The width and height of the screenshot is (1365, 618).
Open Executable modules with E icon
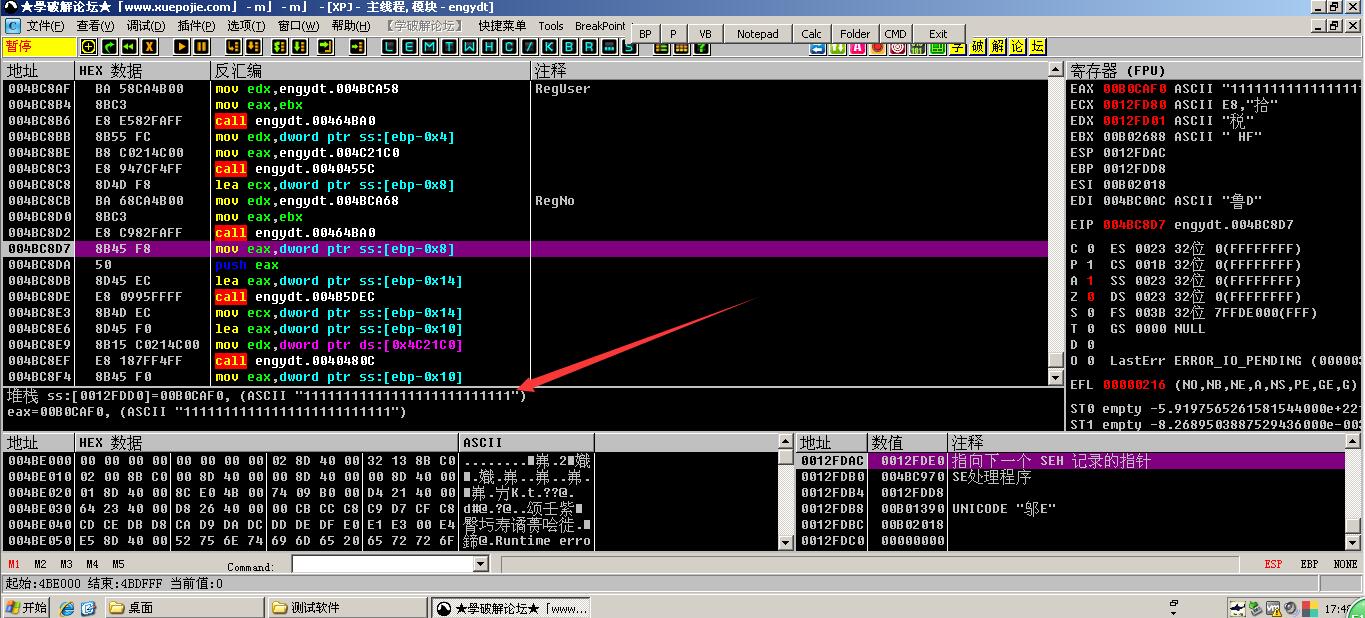pos(409,46)
